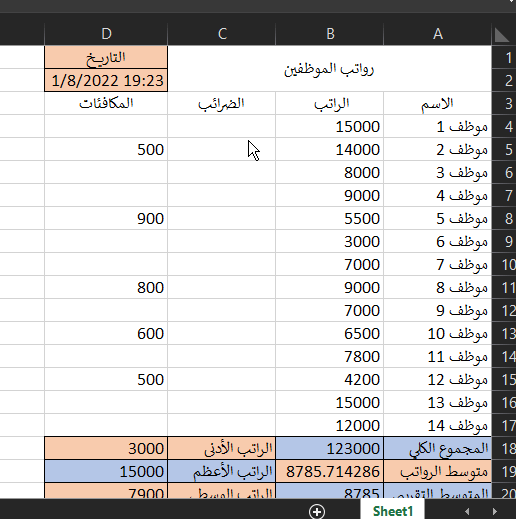Select salary cell 14000

(330, 149)
